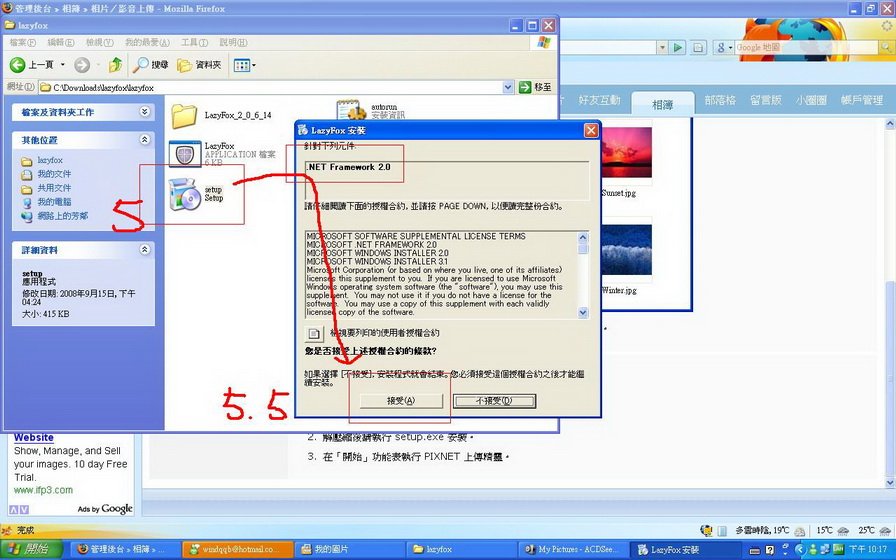Switch to the 部落格 tab in Firefox page

click(x=720, y=101)
